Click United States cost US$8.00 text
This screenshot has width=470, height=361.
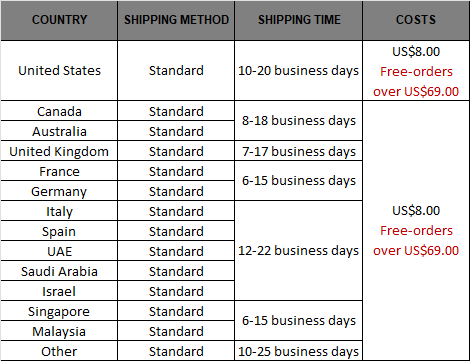[416, 52]
